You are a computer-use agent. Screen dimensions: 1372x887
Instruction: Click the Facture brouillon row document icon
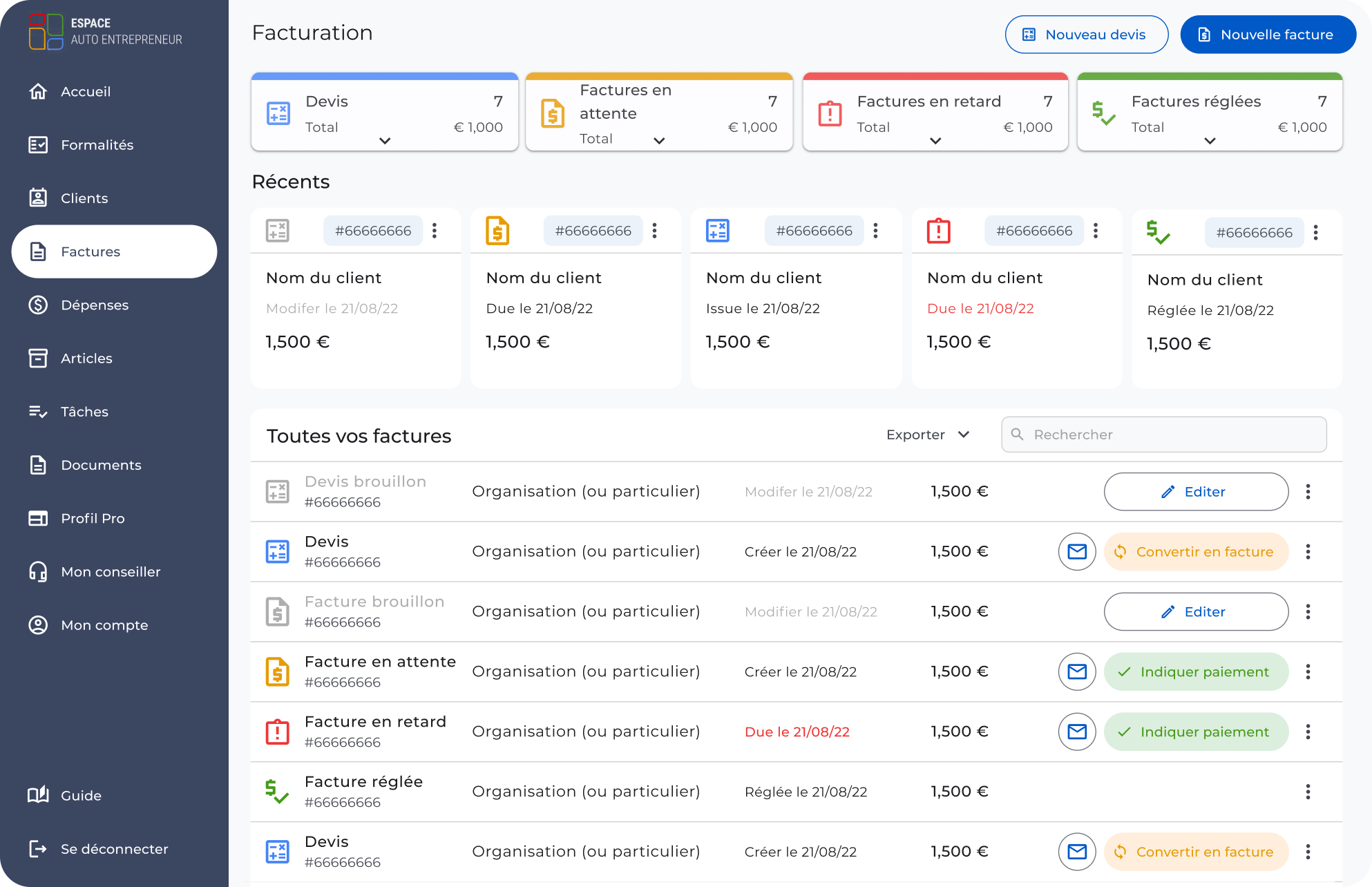[278, 611]
